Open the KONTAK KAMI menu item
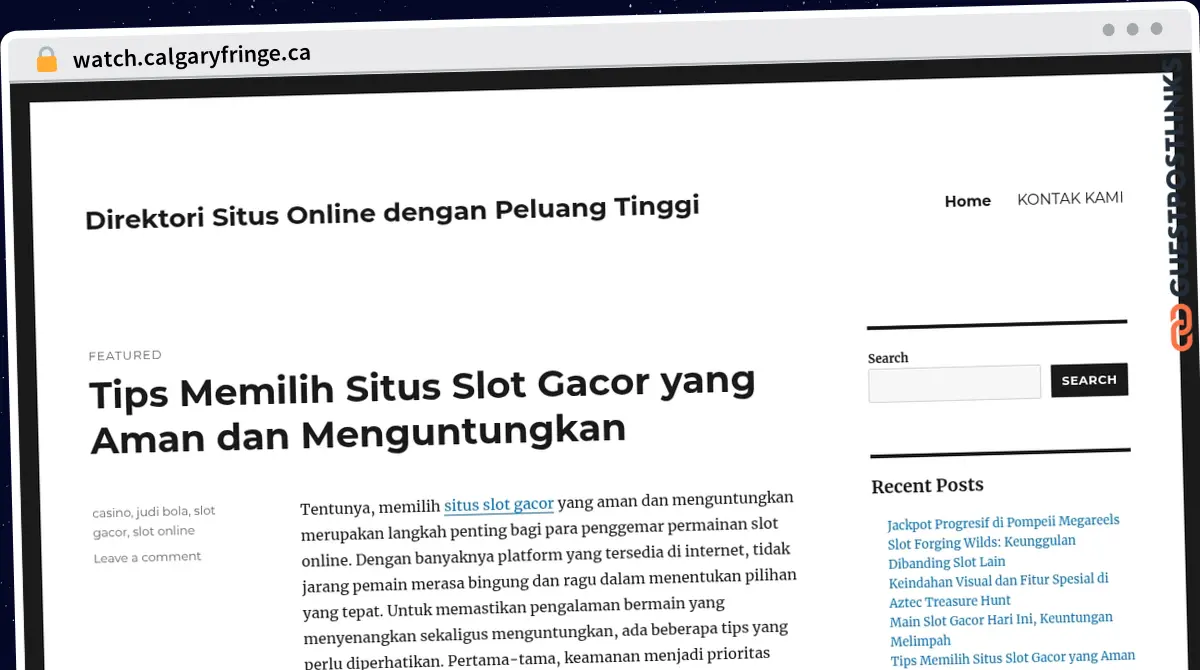This screenshot has width=1200, height=670. click(x=1070, y=198)
